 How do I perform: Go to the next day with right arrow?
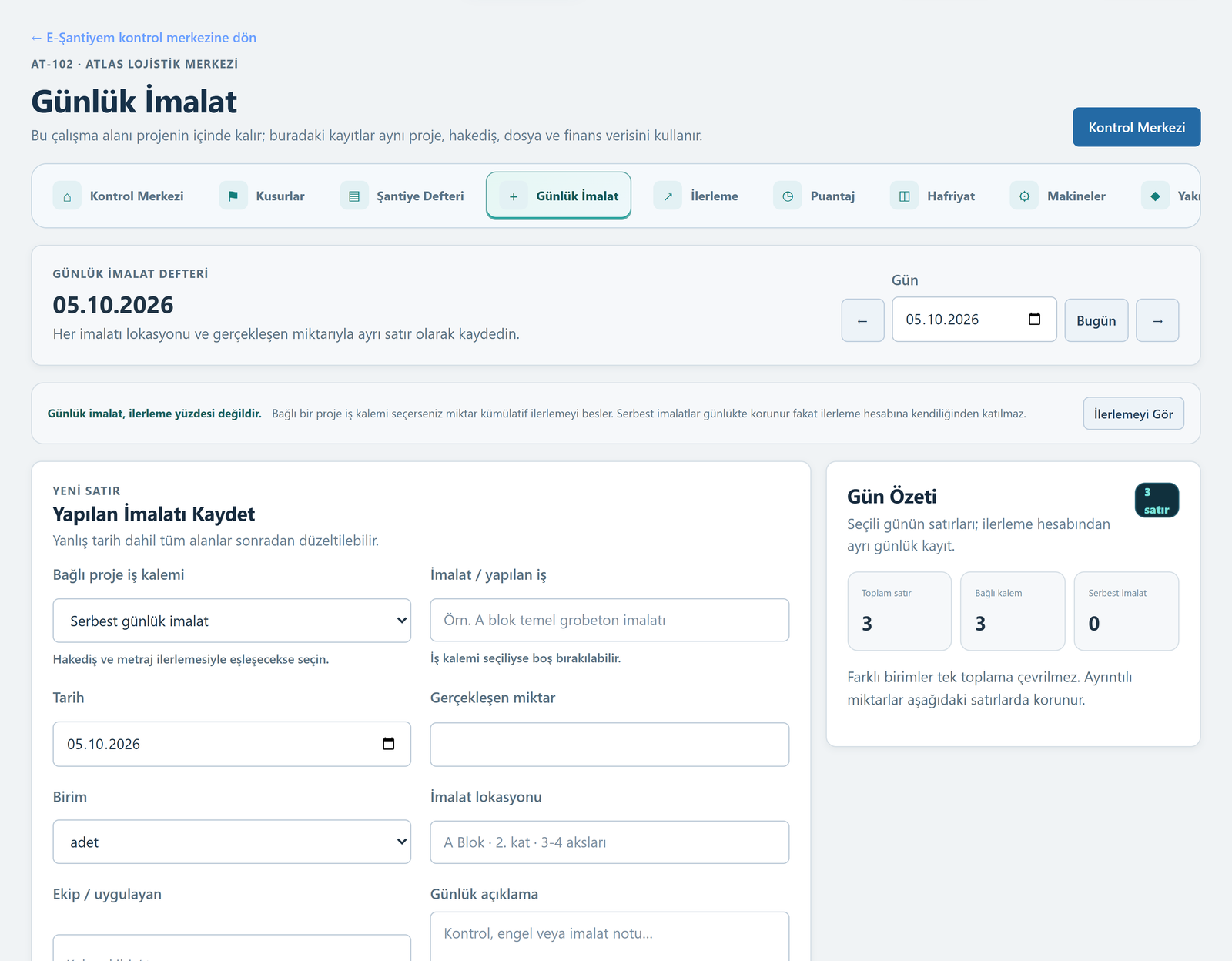[x=1157, y=320]
